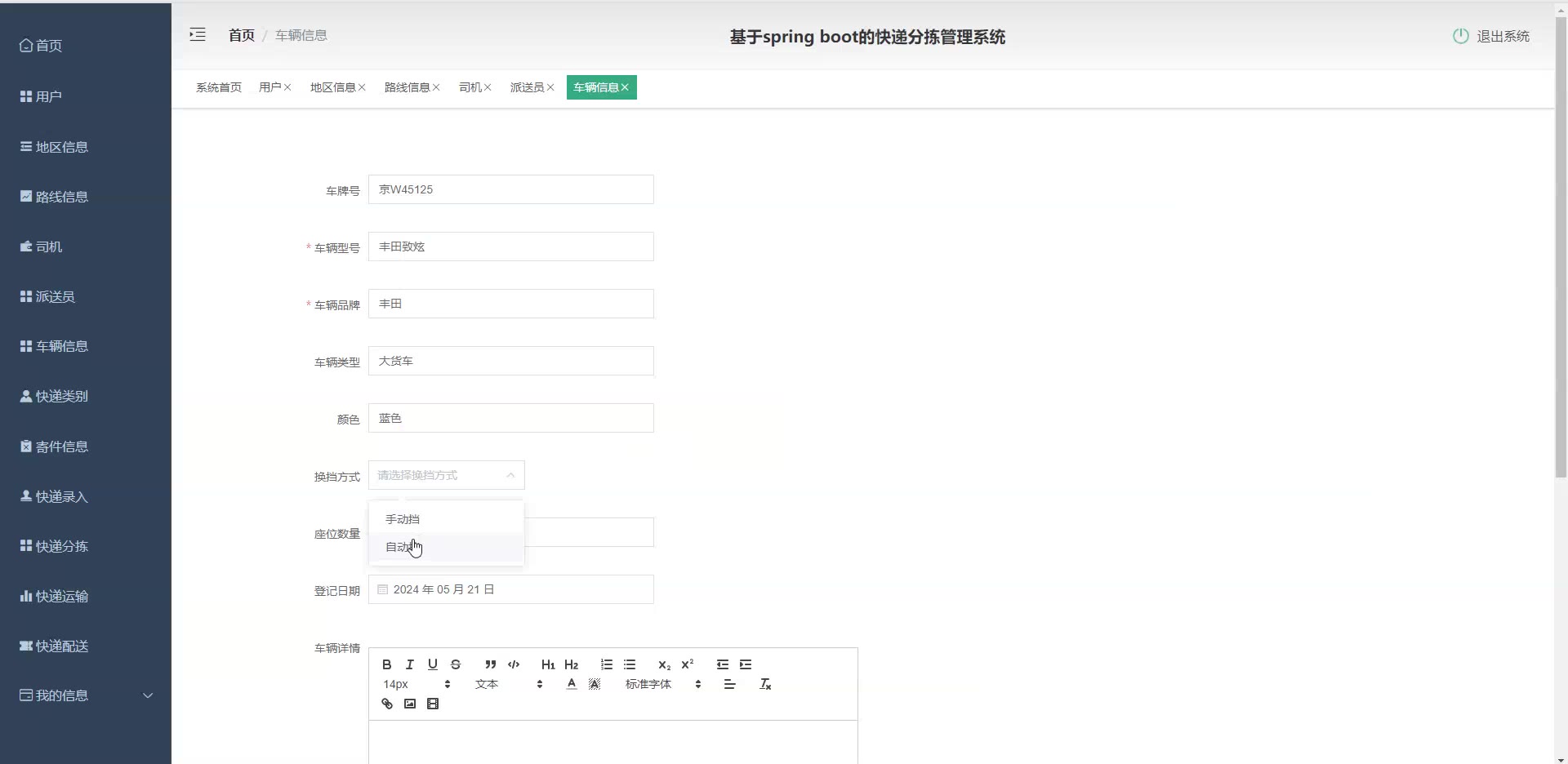Close the 司机 tab
The height and width of the screenshot is (764, 1568).
pyautogui.click(x=488, y=87)
